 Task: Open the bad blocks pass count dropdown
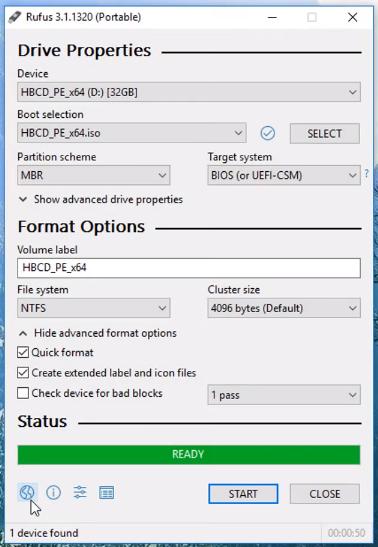point(284,395)
